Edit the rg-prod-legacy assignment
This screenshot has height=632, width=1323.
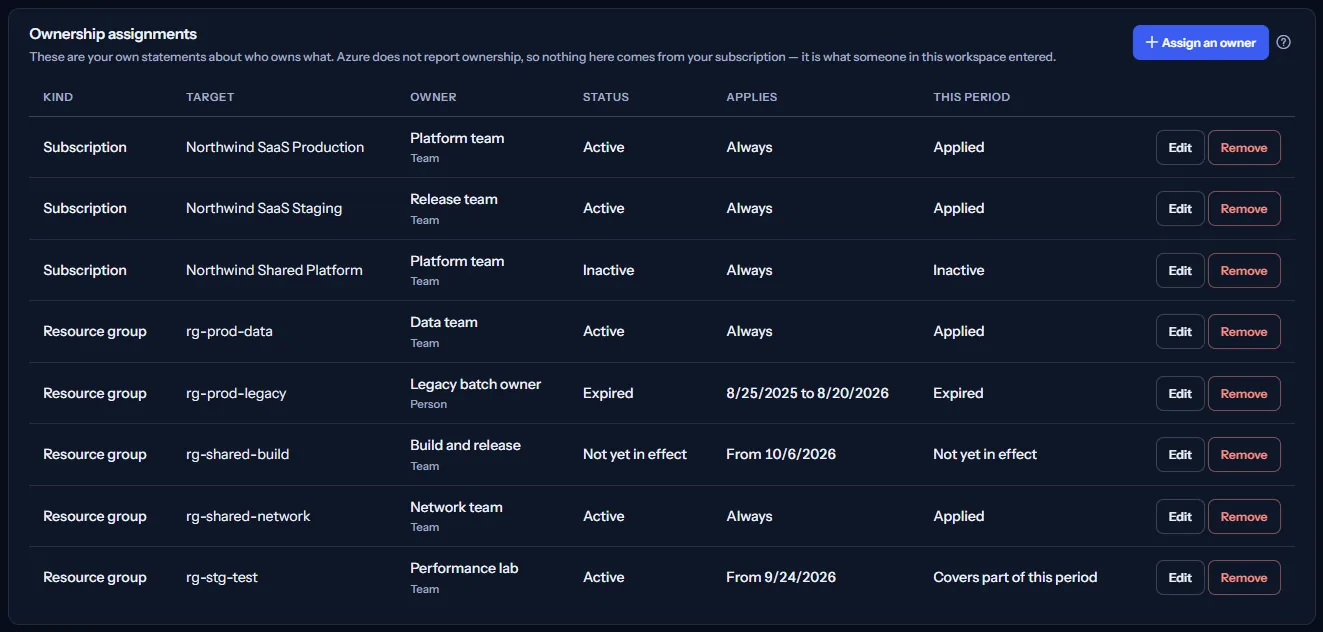point(1180,394)
